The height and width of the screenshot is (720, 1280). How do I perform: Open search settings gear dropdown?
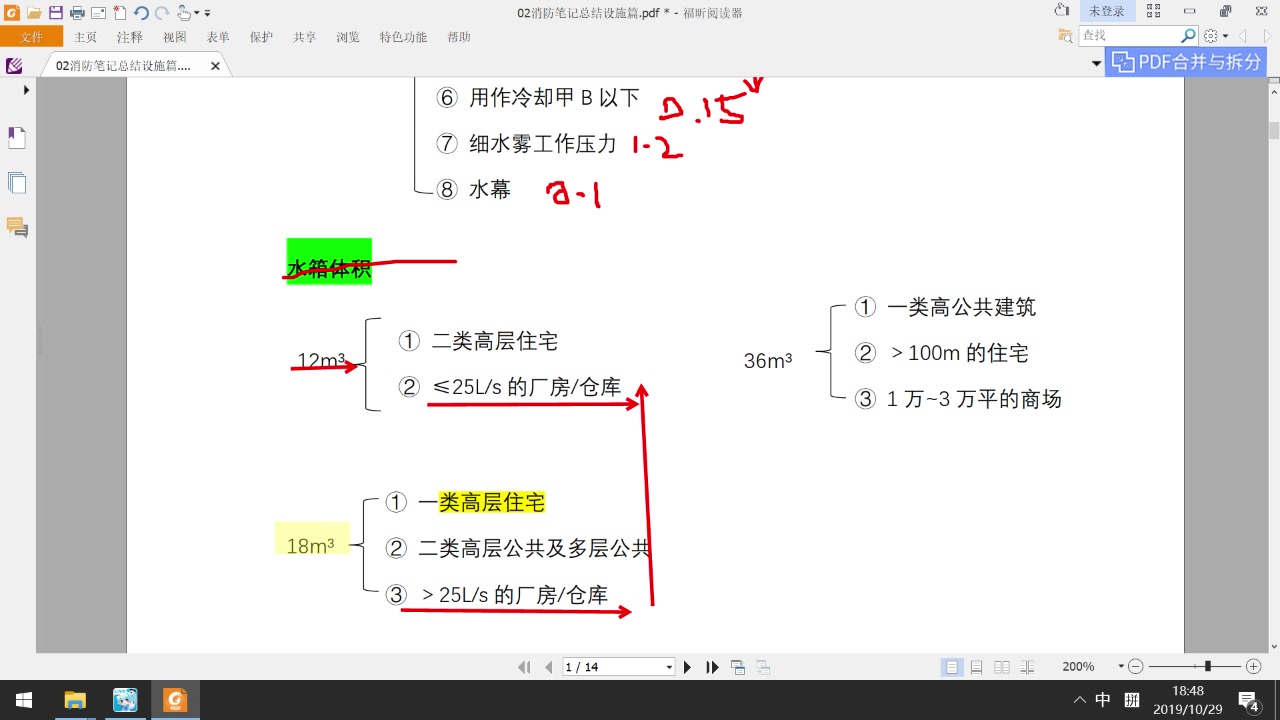tap(1215, 36)
